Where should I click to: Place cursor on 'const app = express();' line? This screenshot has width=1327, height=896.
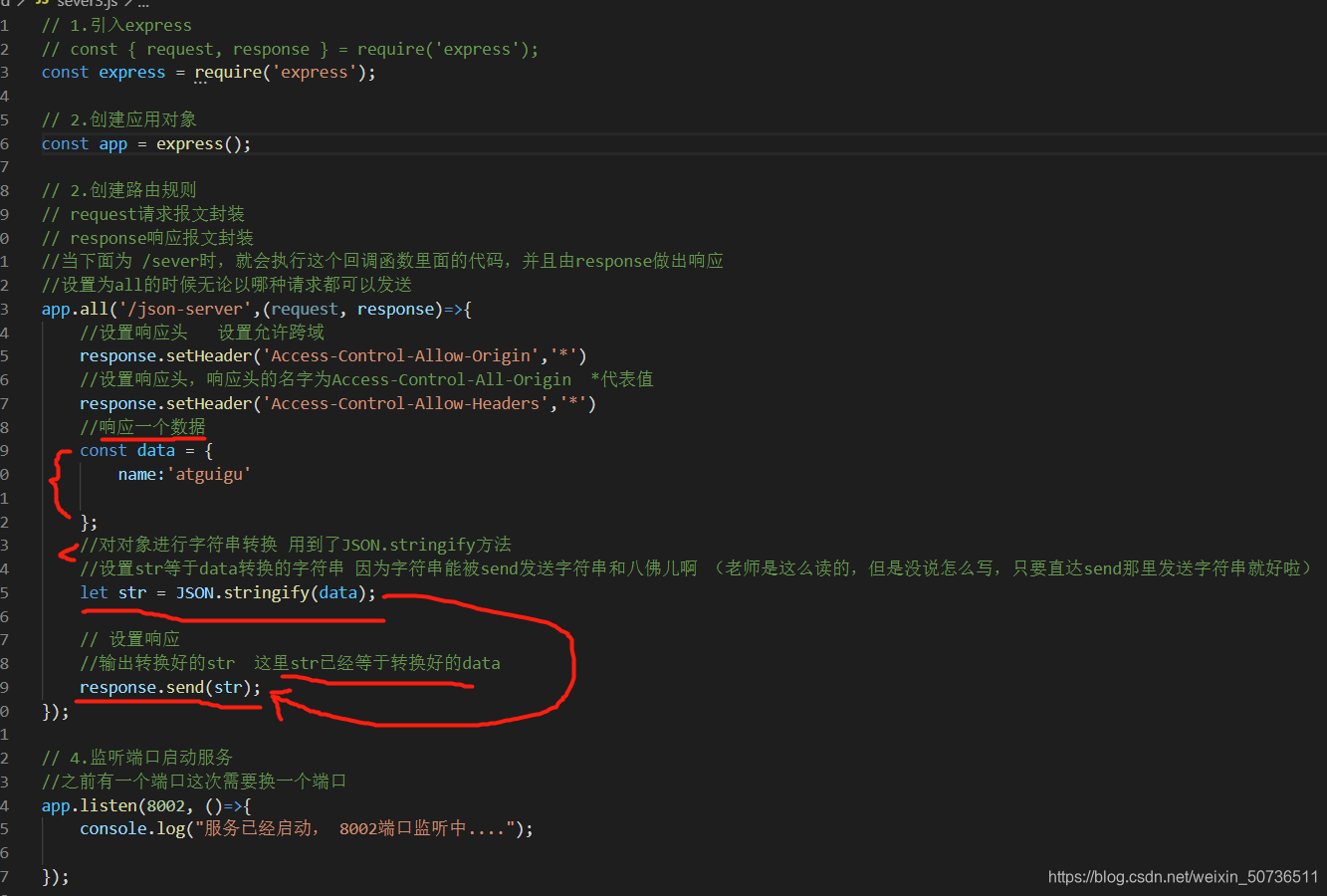[146, 143]
